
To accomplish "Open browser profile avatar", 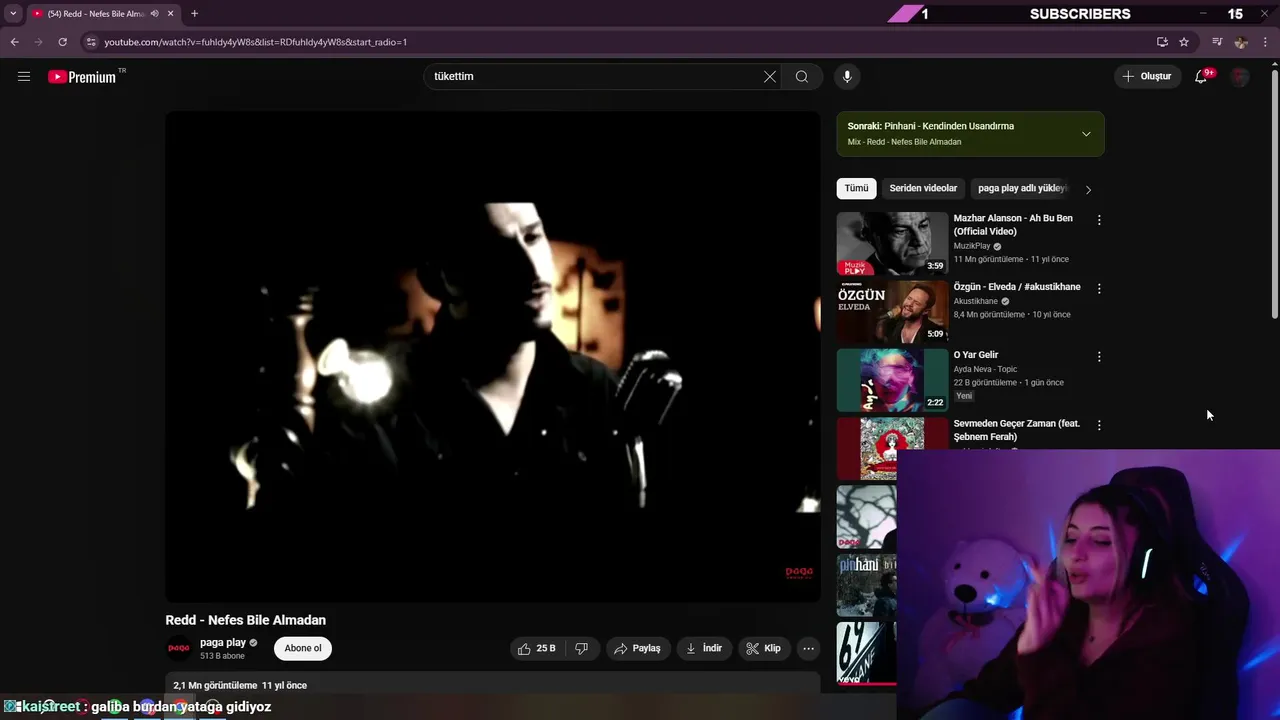I will pyautogui.click(x=1241, y=42).
